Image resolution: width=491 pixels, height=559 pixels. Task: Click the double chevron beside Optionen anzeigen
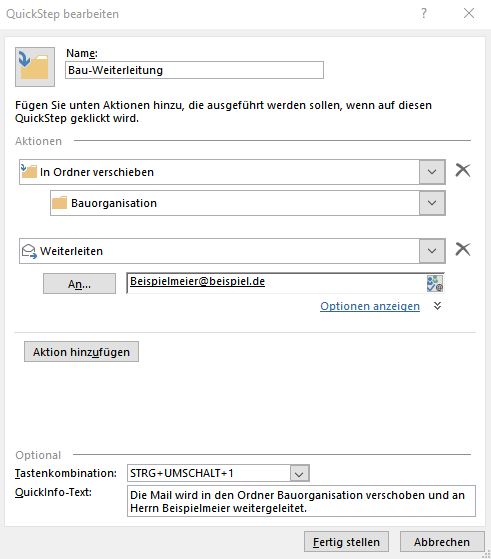pos(438,306)
